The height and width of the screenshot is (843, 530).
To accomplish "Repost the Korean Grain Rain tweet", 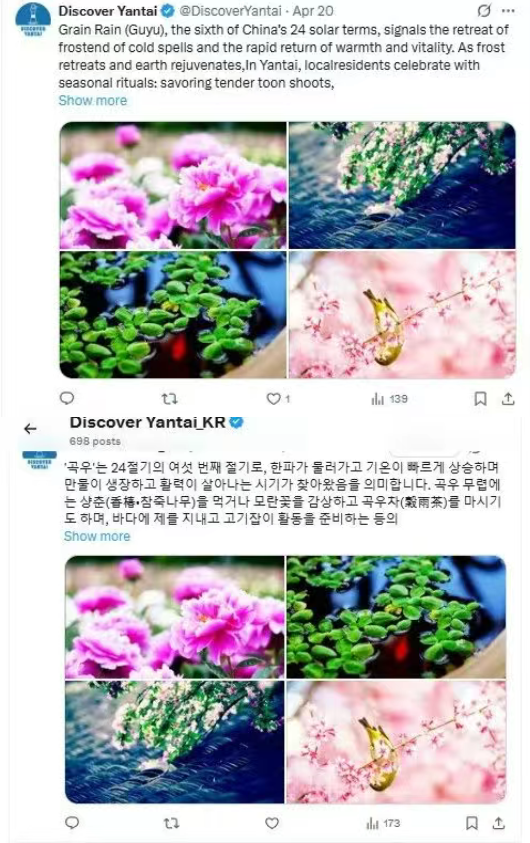I will [171, 823].
